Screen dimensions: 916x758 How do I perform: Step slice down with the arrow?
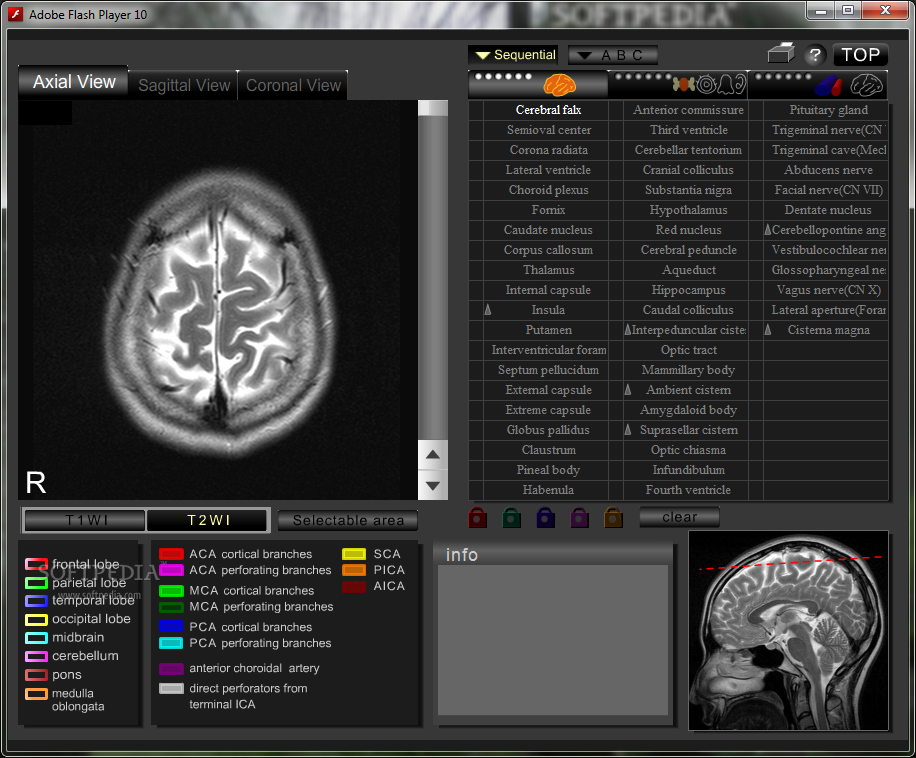[433, 485]
